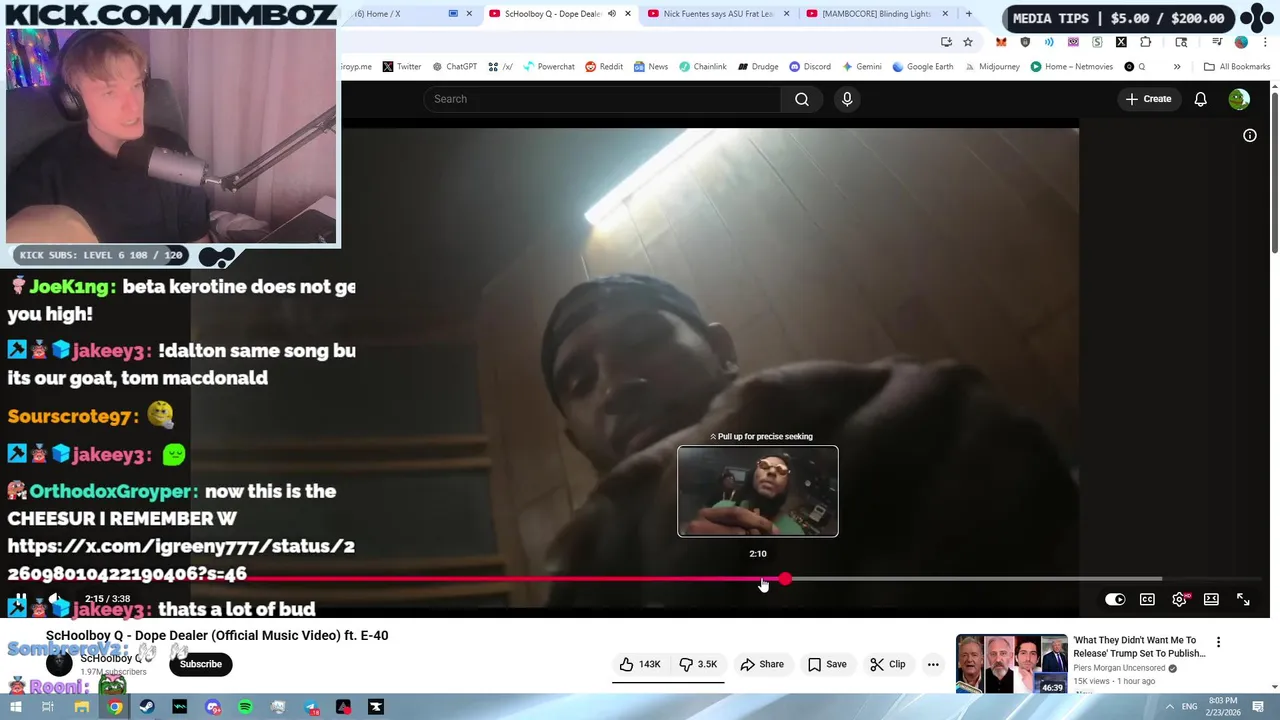Image resolution: width=1280 pixels, height=720 pixels.
Task: Open the ChatGPT bookmark
Action: point(454,67)
